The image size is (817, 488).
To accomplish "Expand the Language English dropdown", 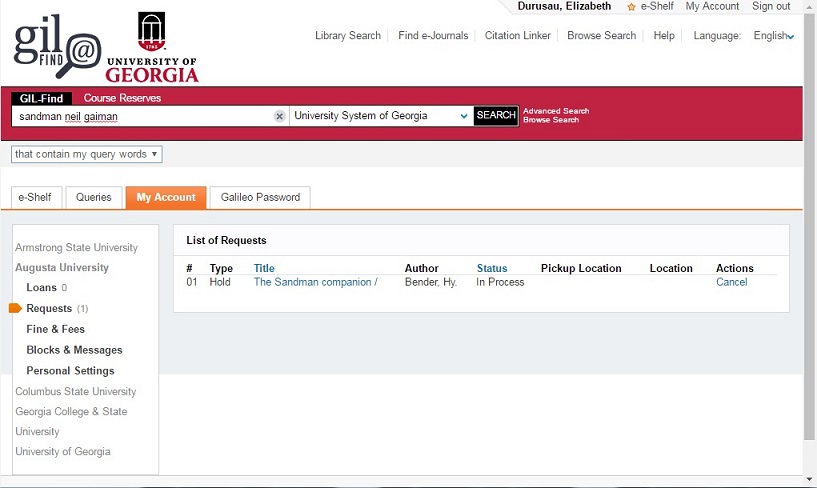I will tap(774, 36).
